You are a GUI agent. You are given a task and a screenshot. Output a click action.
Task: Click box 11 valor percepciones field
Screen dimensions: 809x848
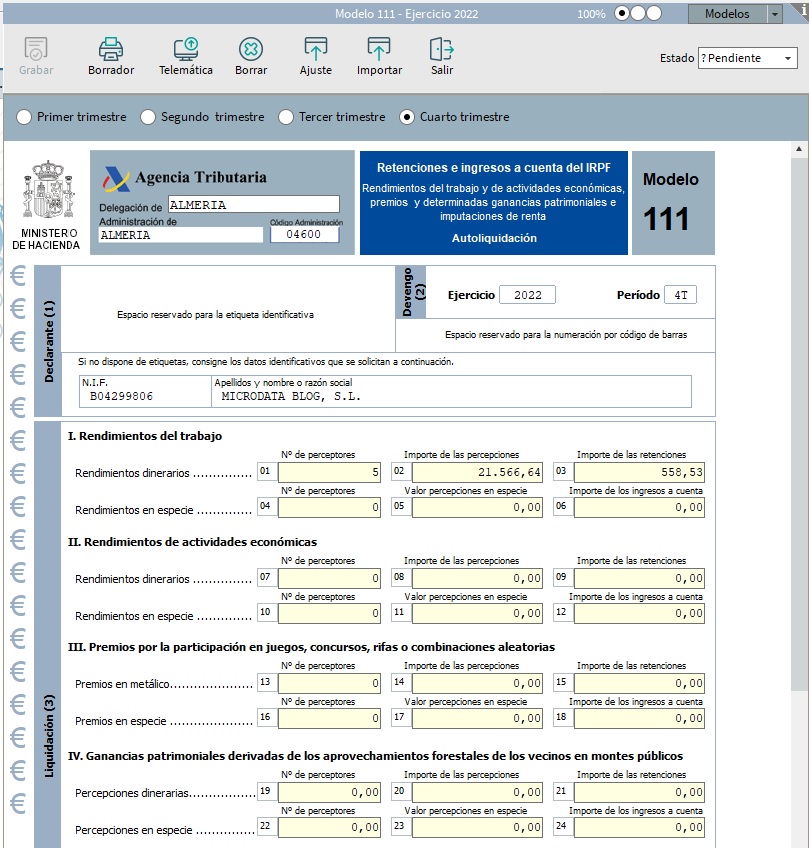click(477, 613)
